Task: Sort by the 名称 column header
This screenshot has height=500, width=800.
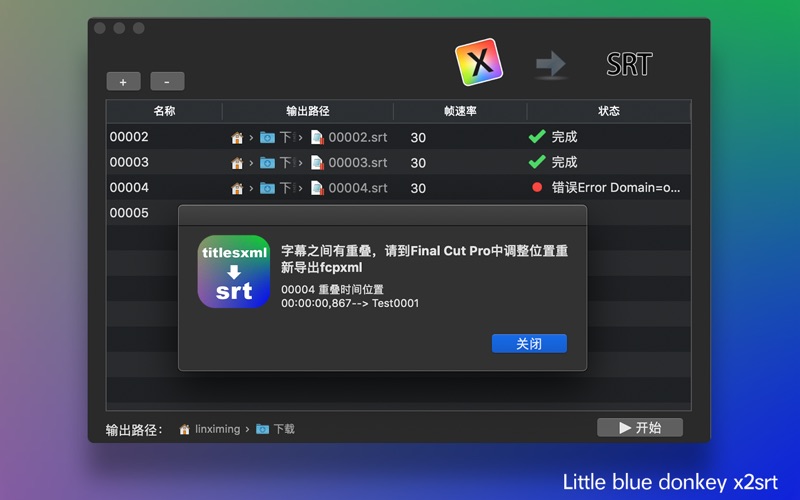Action: (x=164, y=111)
